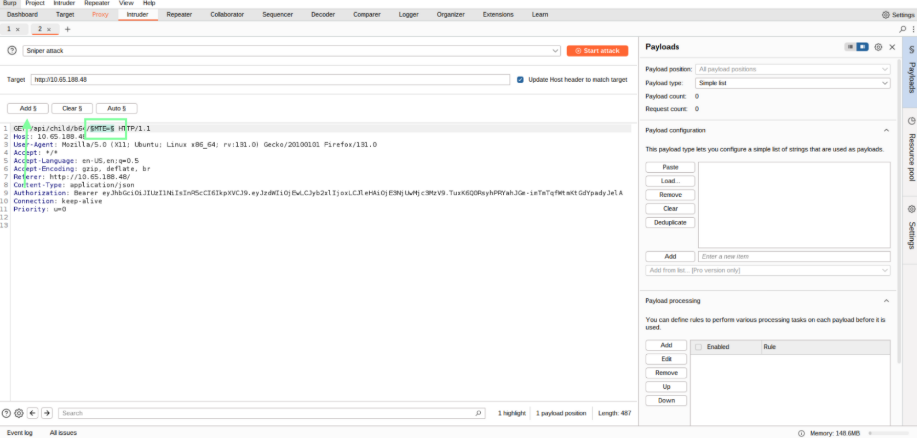Click the back arrow in search bar

(32, 412)
